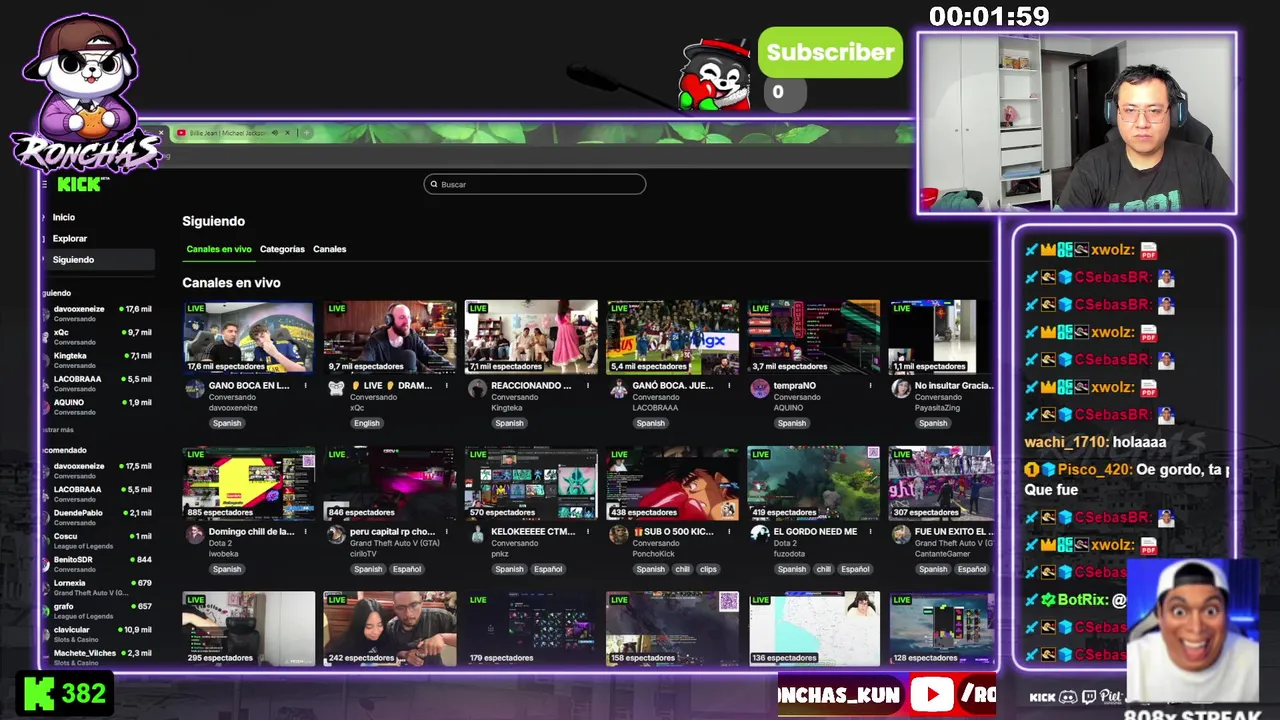Open three-dot menu on SUB O 500 KIC card
This screenshot has width=1280, height=720.
click(729, 531)
